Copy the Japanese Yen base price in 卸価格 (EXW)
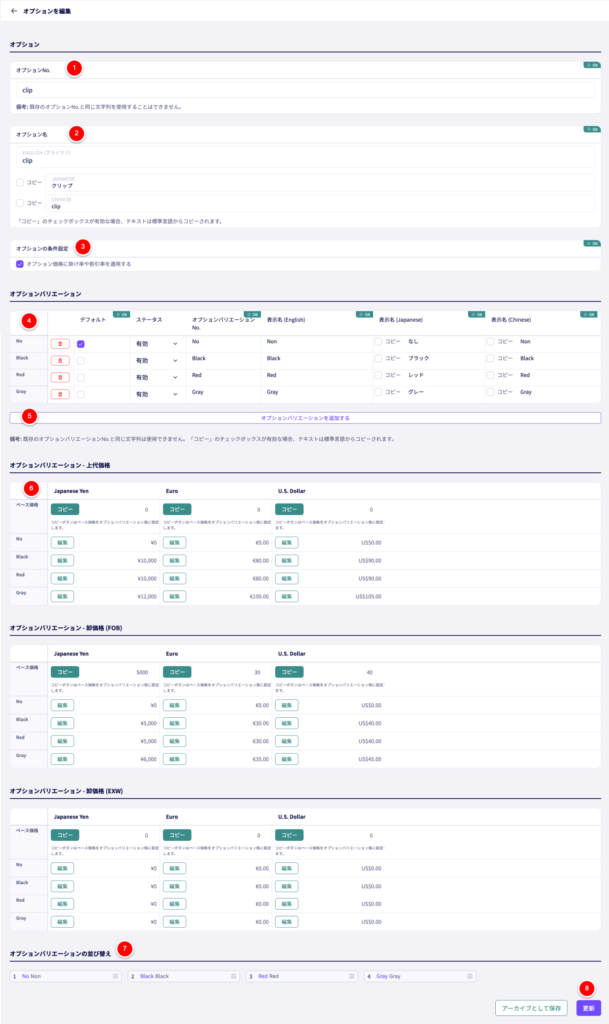 (x=65, y=835)
